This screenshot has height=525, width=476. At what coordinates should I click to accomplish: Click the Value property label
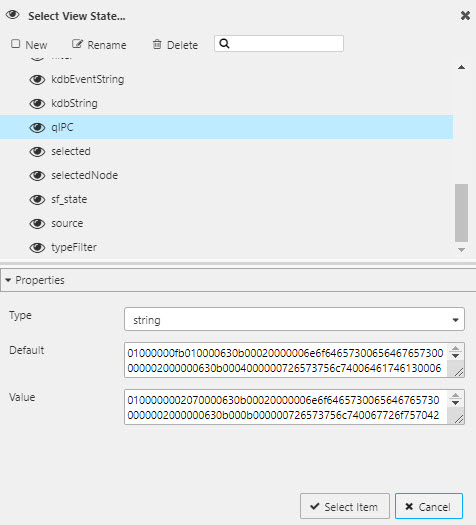coord(22,397)
